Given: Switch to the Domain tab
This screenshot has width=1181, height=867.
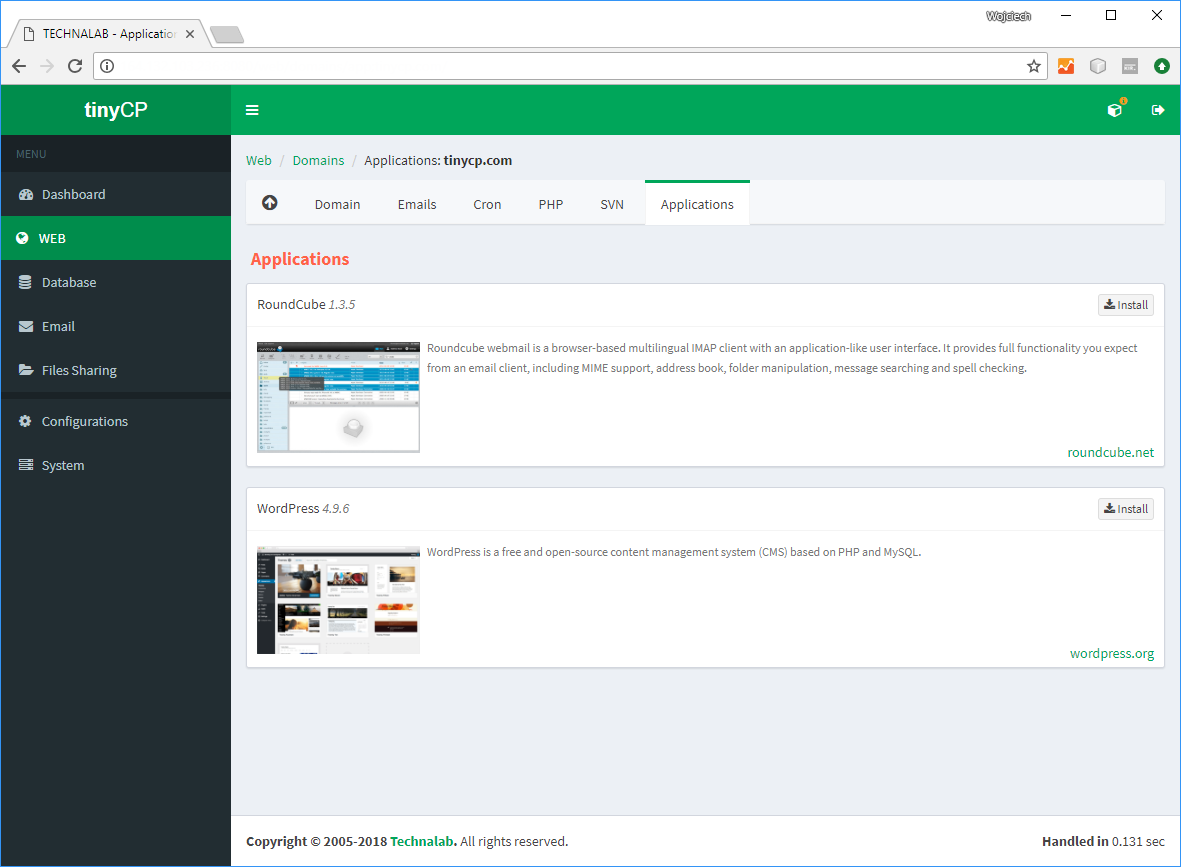Looking at the screenshot, I should (x=337, y=204).
